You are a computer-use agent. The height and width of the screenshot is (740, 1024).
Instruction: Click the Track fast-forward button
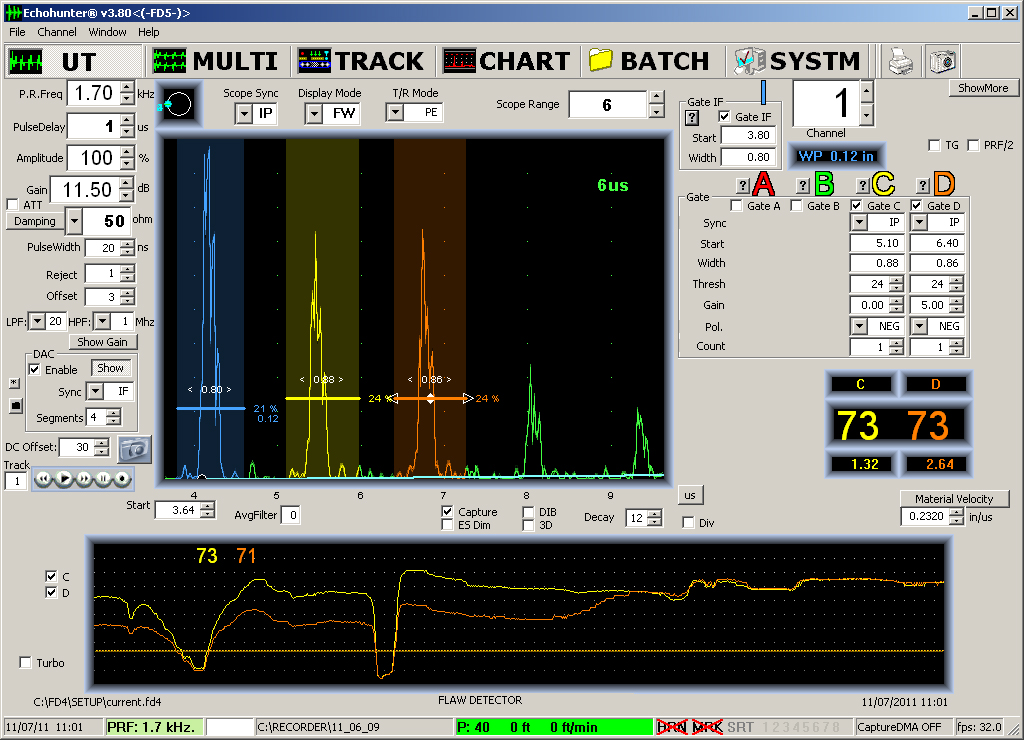[84, 479]
